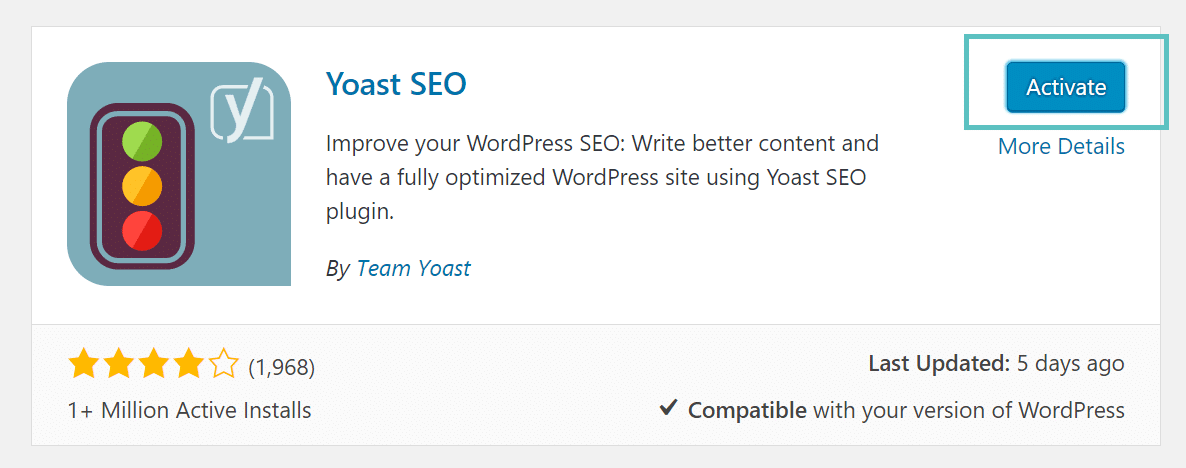1186x468 pixels.
Task: Click the second rating star
Action: tap(118, 365)
